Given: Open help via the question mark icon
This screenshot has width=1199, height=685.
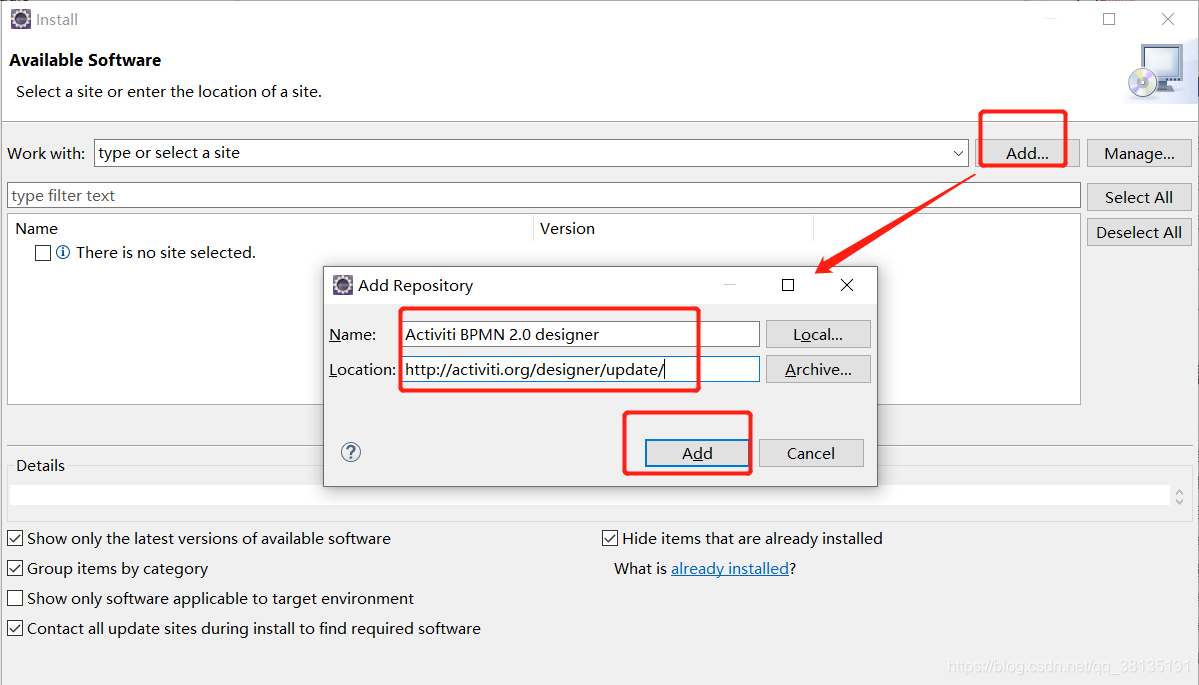Looking at the screenshot, I should 351,452.
